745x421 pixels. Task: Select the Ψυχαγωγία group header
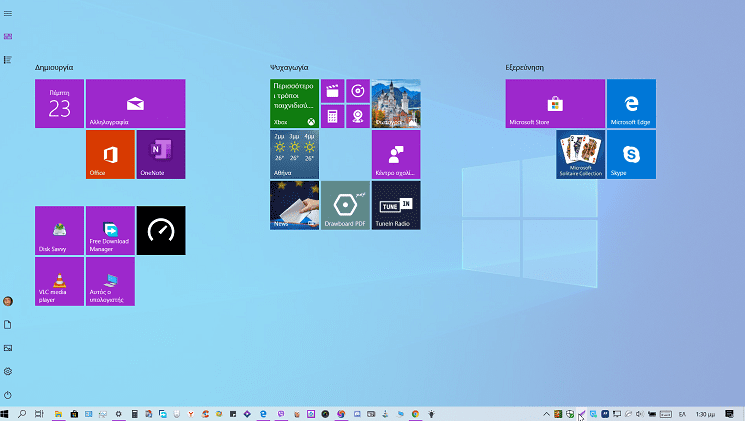pos(289,67)
